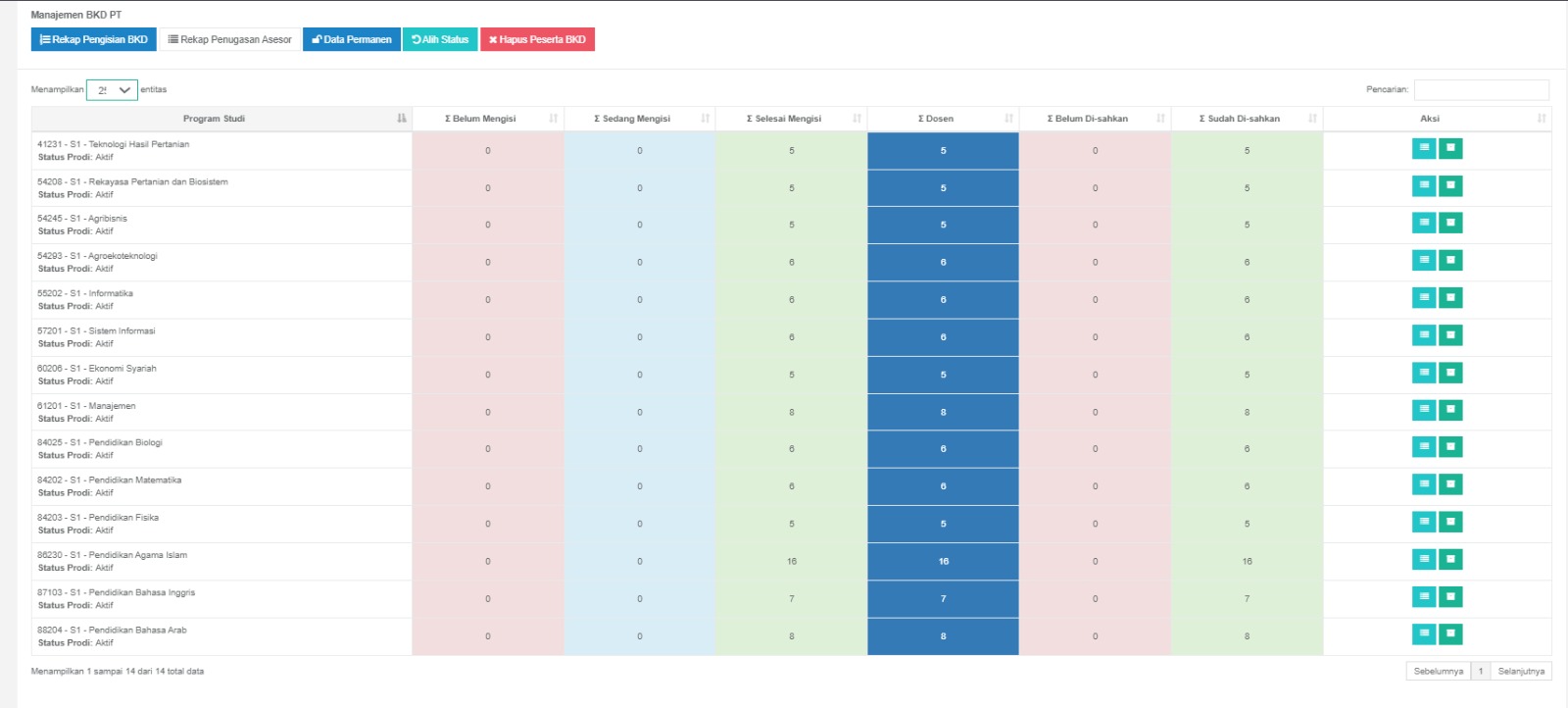The image size is (1568, 708).
Task: Open list icon for Informatika row
Action: click(x=1424, y=297)
